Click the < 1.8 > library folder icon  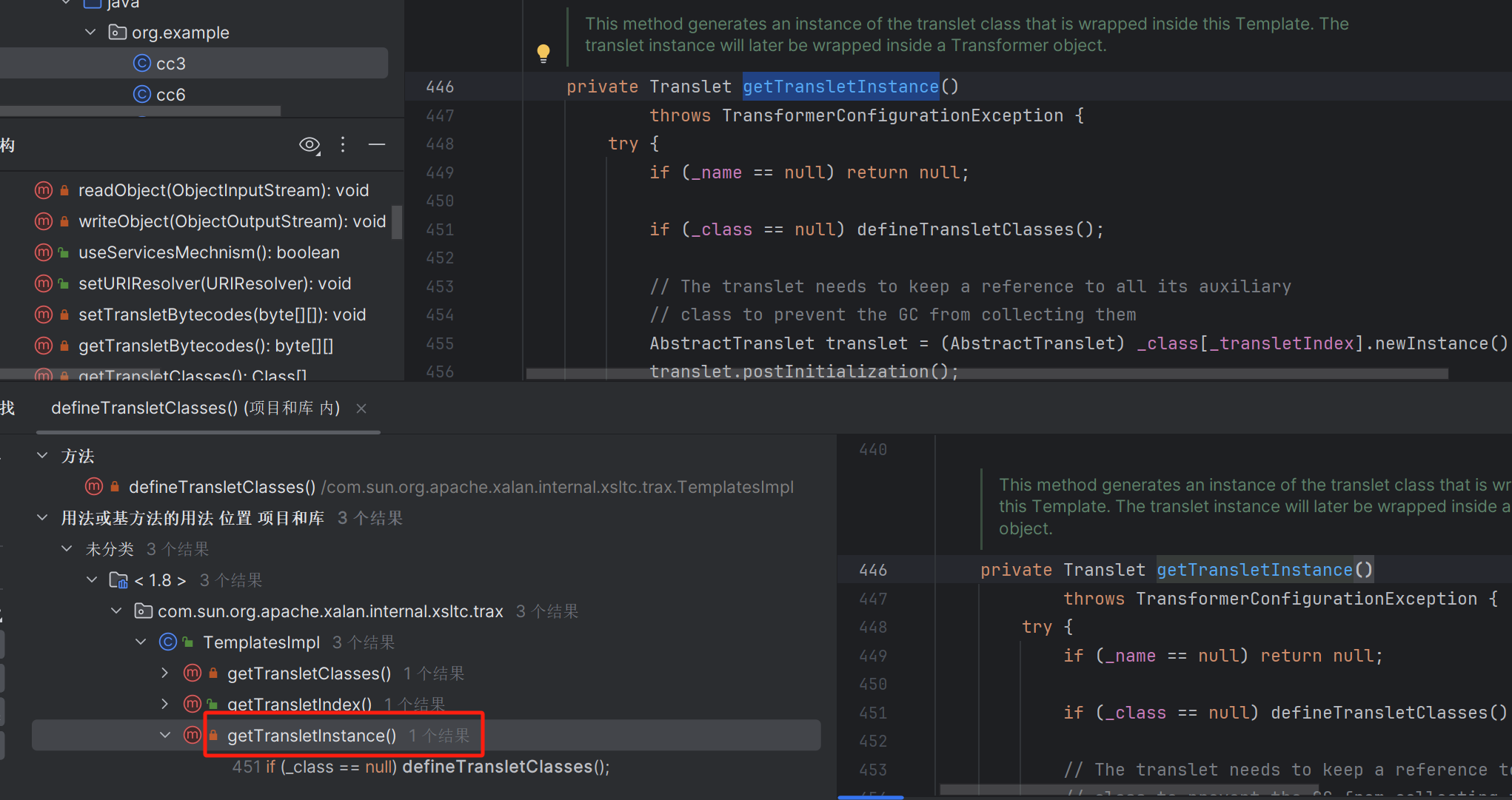[118, 580]
